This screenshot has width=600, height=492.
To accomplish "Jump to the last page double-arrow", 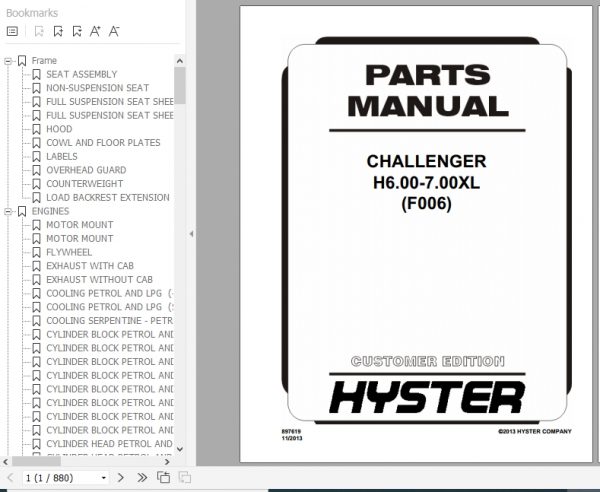I will (x=142, y=478).
